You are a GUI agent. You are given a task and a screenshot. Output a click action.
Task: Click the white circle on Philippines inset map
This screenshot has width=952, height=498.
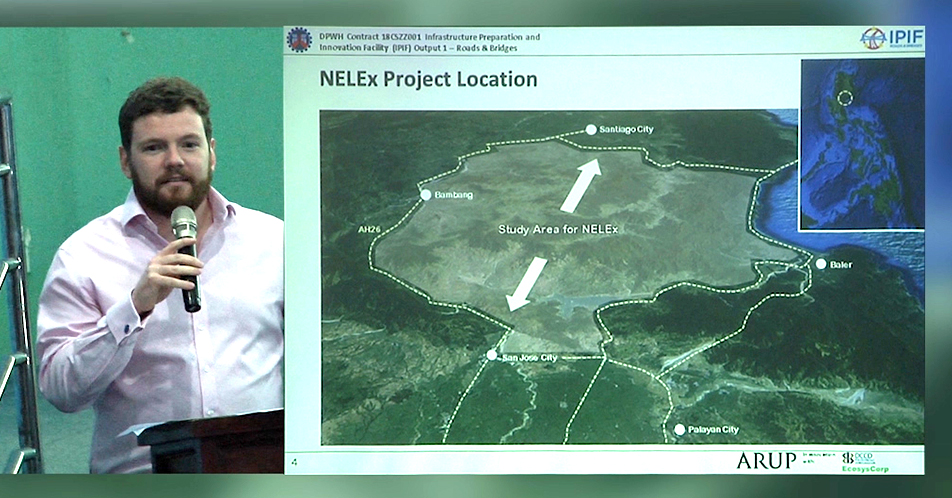[x=845, y=98]
